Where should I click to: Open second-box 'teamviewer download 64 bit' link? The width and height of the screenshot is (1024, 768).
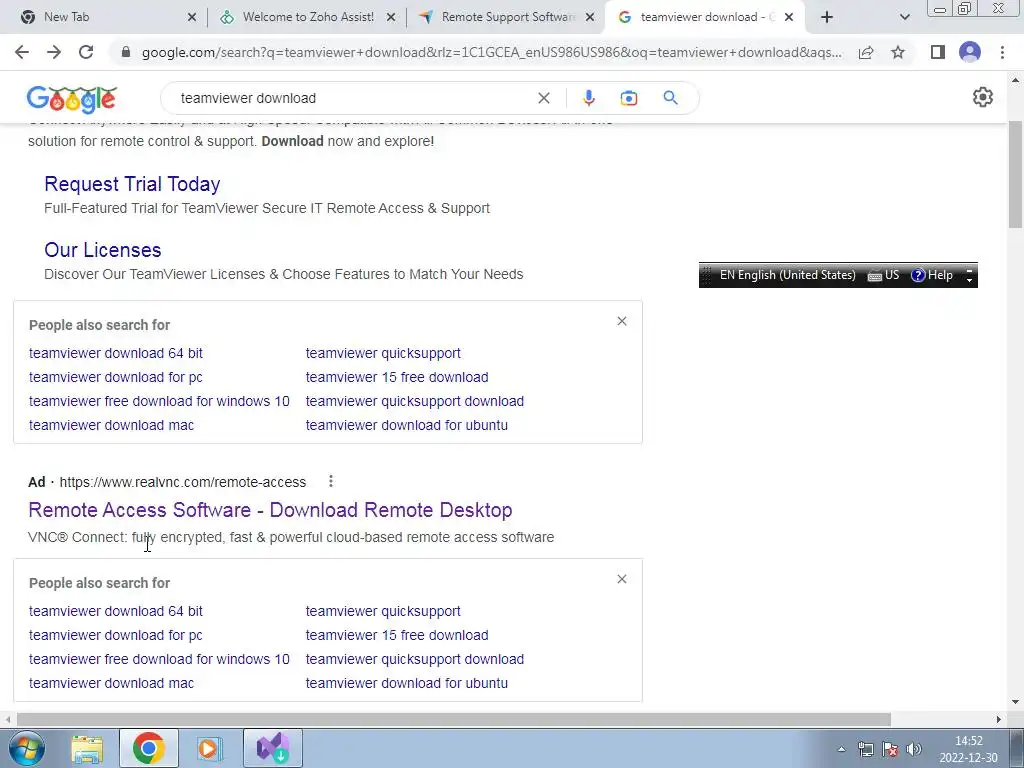(116, 611)
